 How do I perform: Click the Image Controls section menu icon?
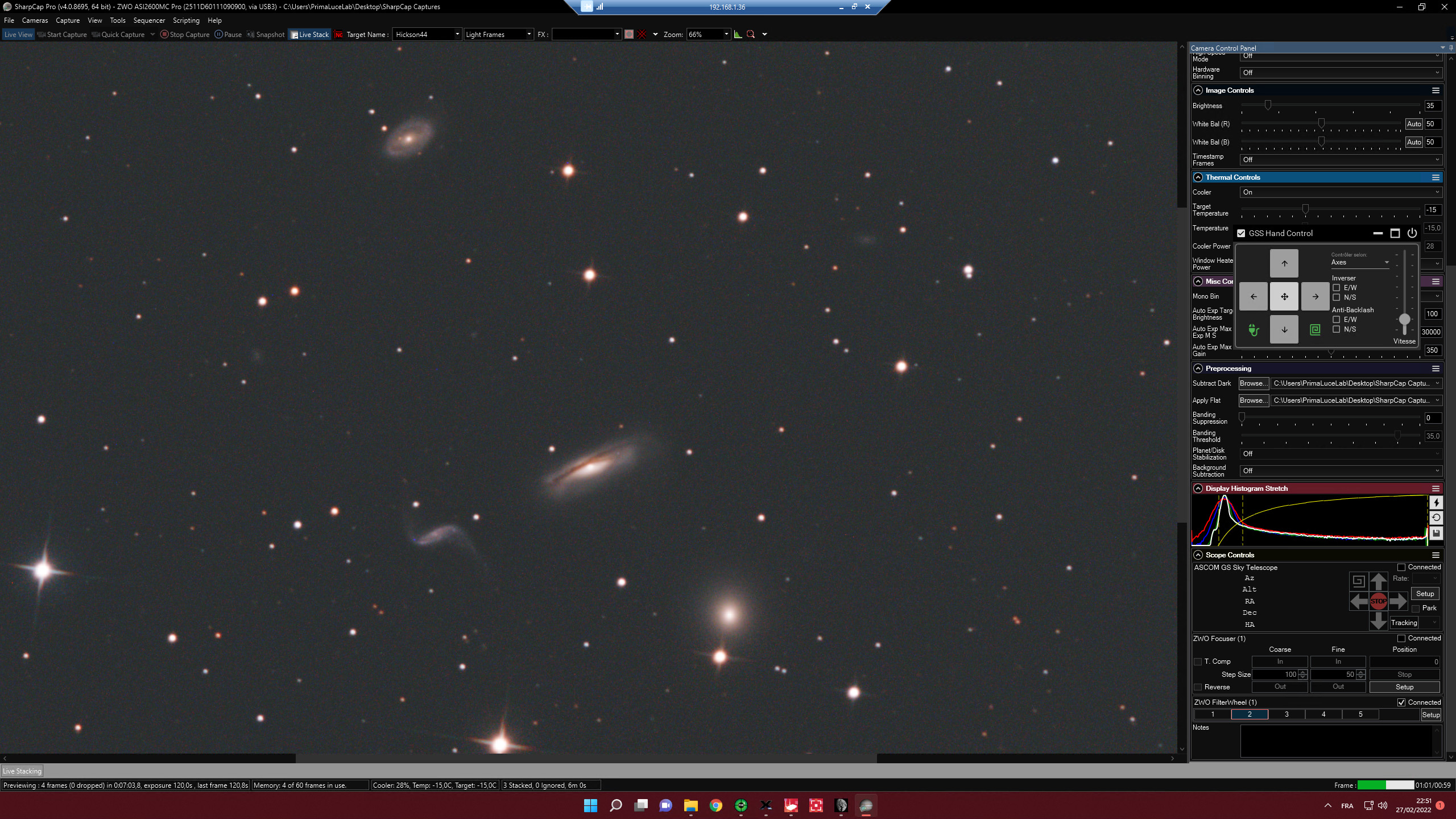click(1436, 90)
